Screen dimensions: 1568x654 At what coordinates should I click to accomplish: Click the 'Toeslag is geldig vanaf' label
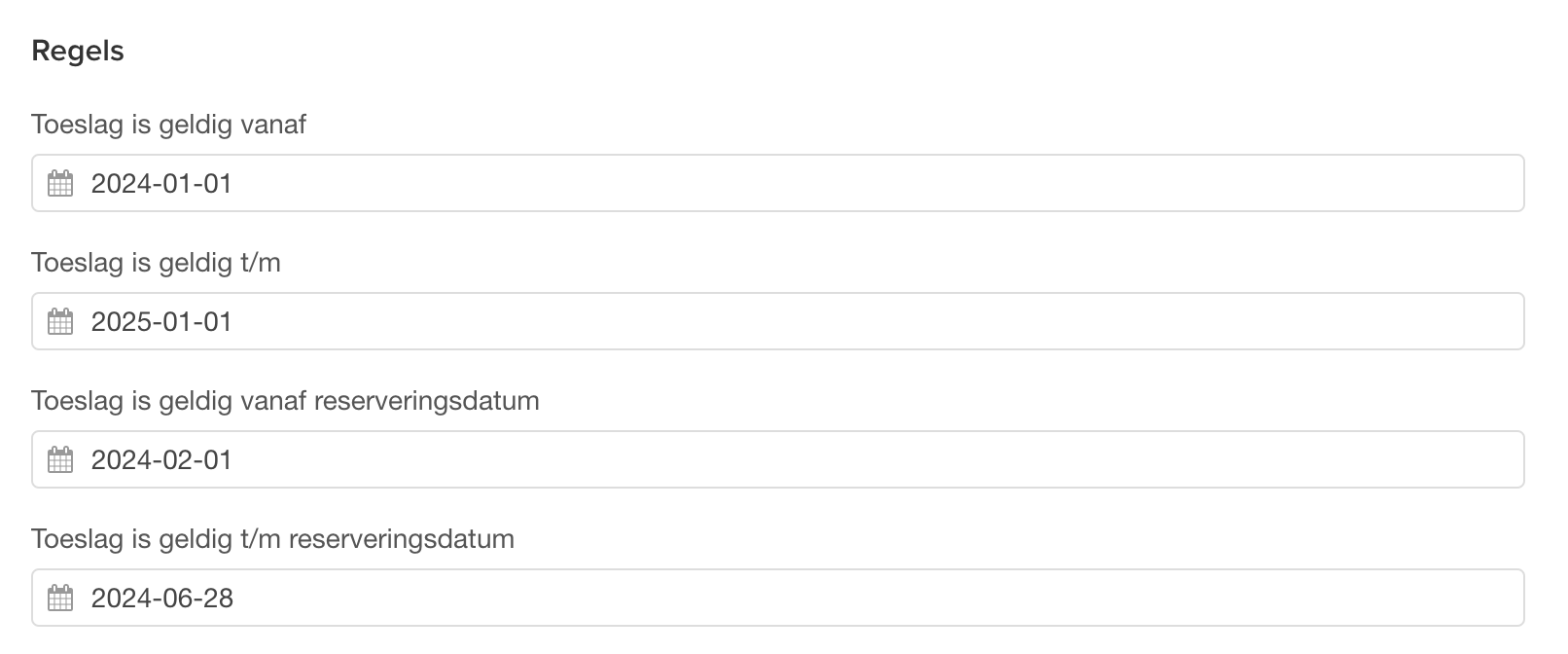[168, 125]
